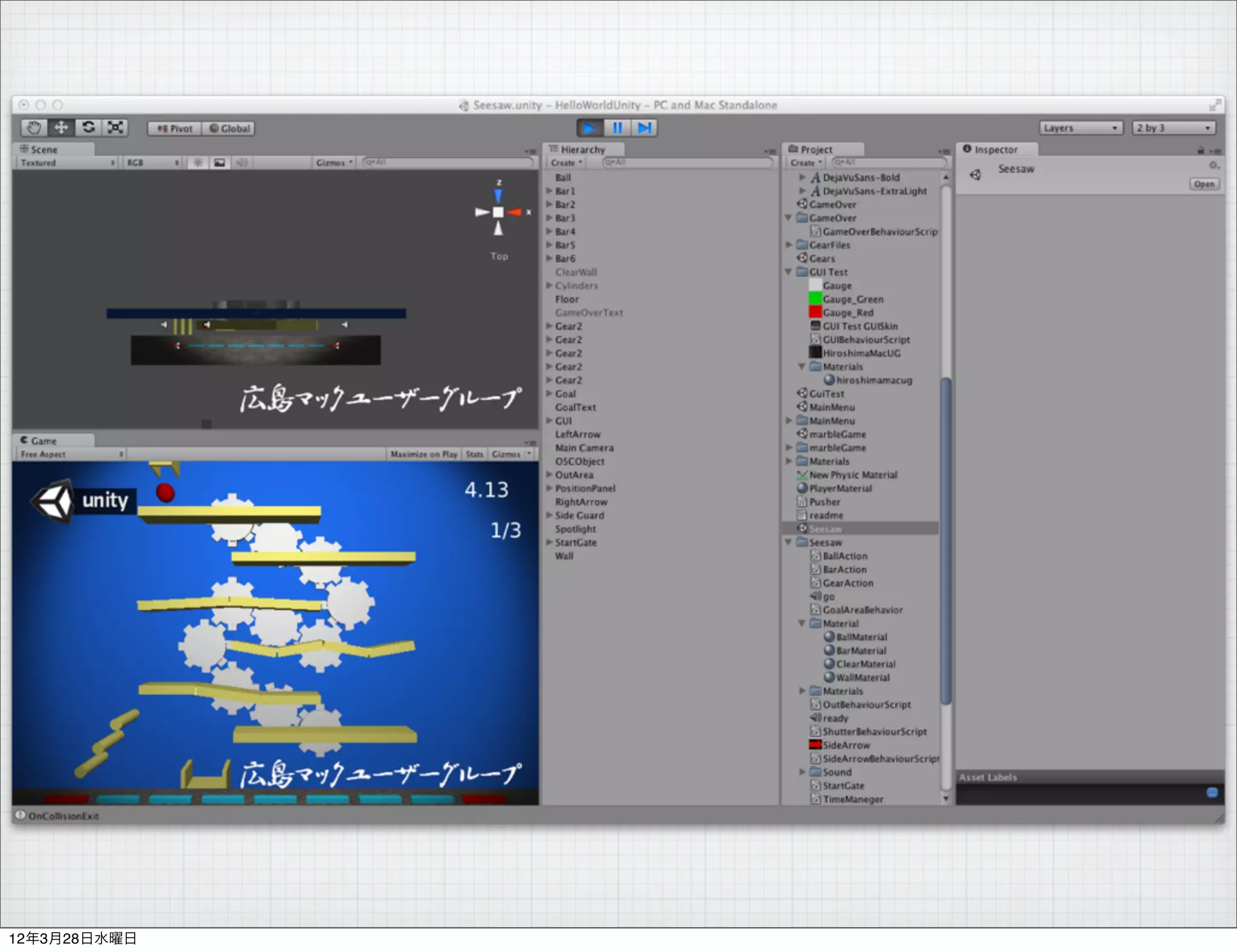
Task: Collapse the GUI Test folder
Action: click(x=788, y=272)
